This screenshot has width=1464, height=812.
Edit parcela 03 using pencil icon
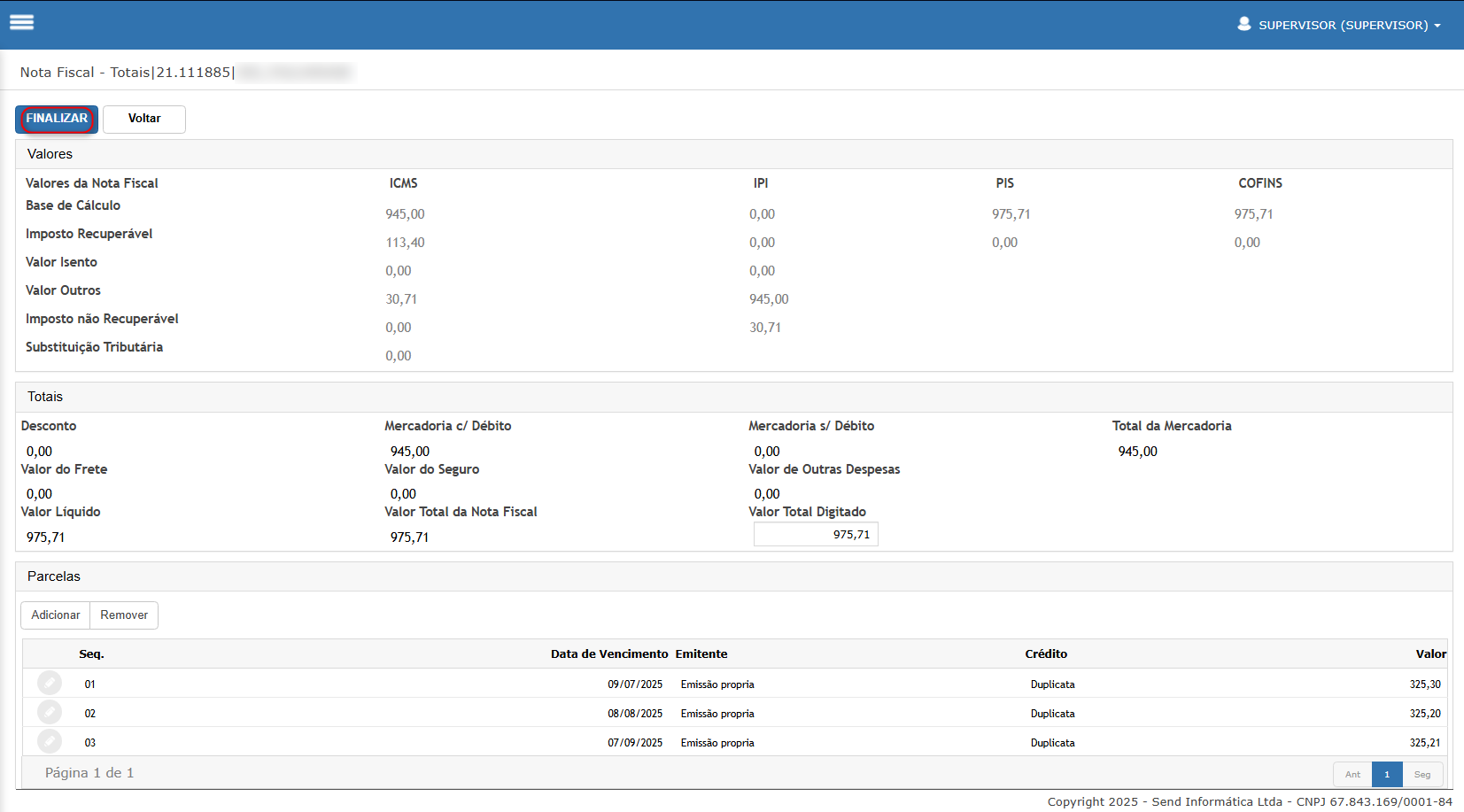tap(50, 741)
